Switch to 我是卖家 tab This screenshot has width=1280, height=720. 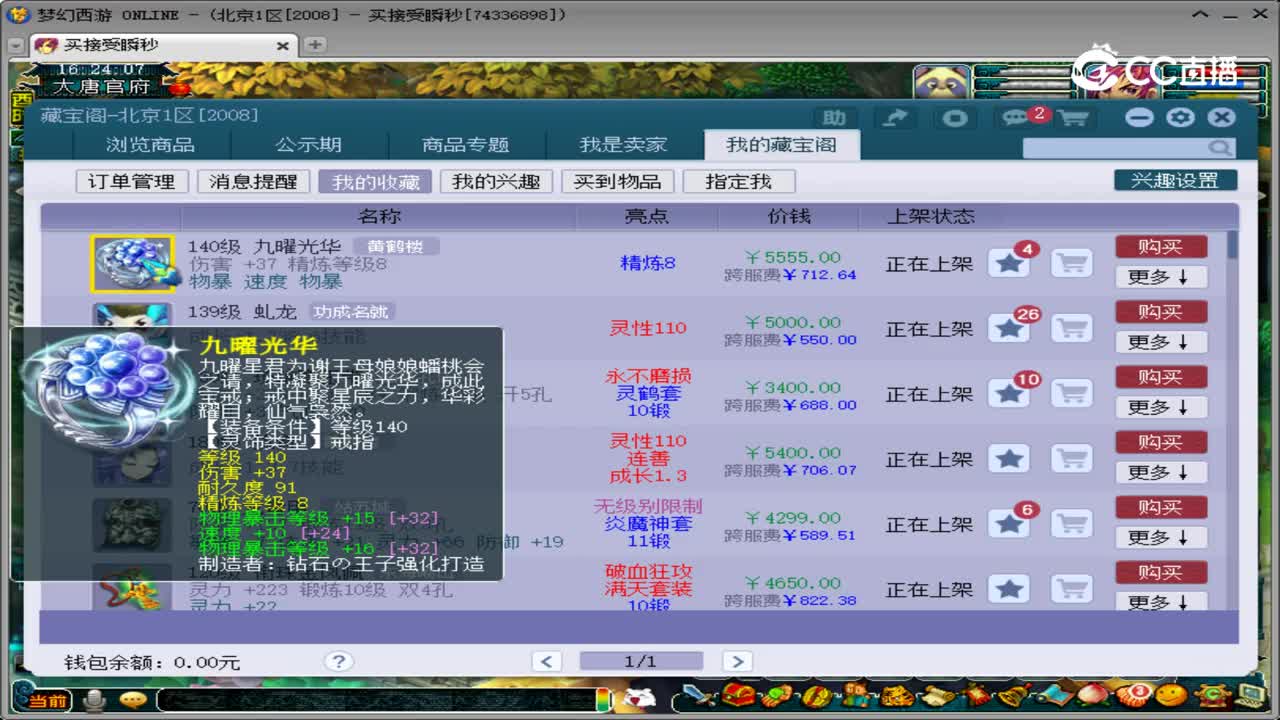click(623, 145)
